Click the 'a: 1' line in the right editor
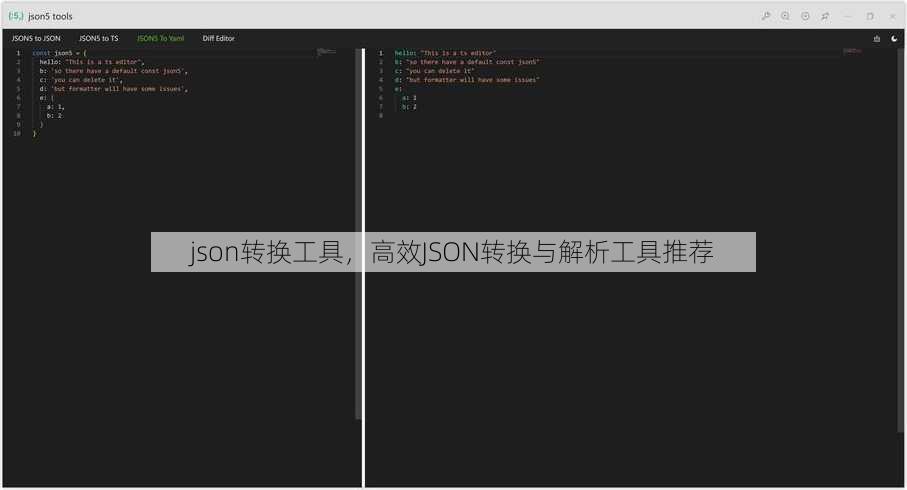The height and width of the screenshot is (490, 907). point(409,98)
